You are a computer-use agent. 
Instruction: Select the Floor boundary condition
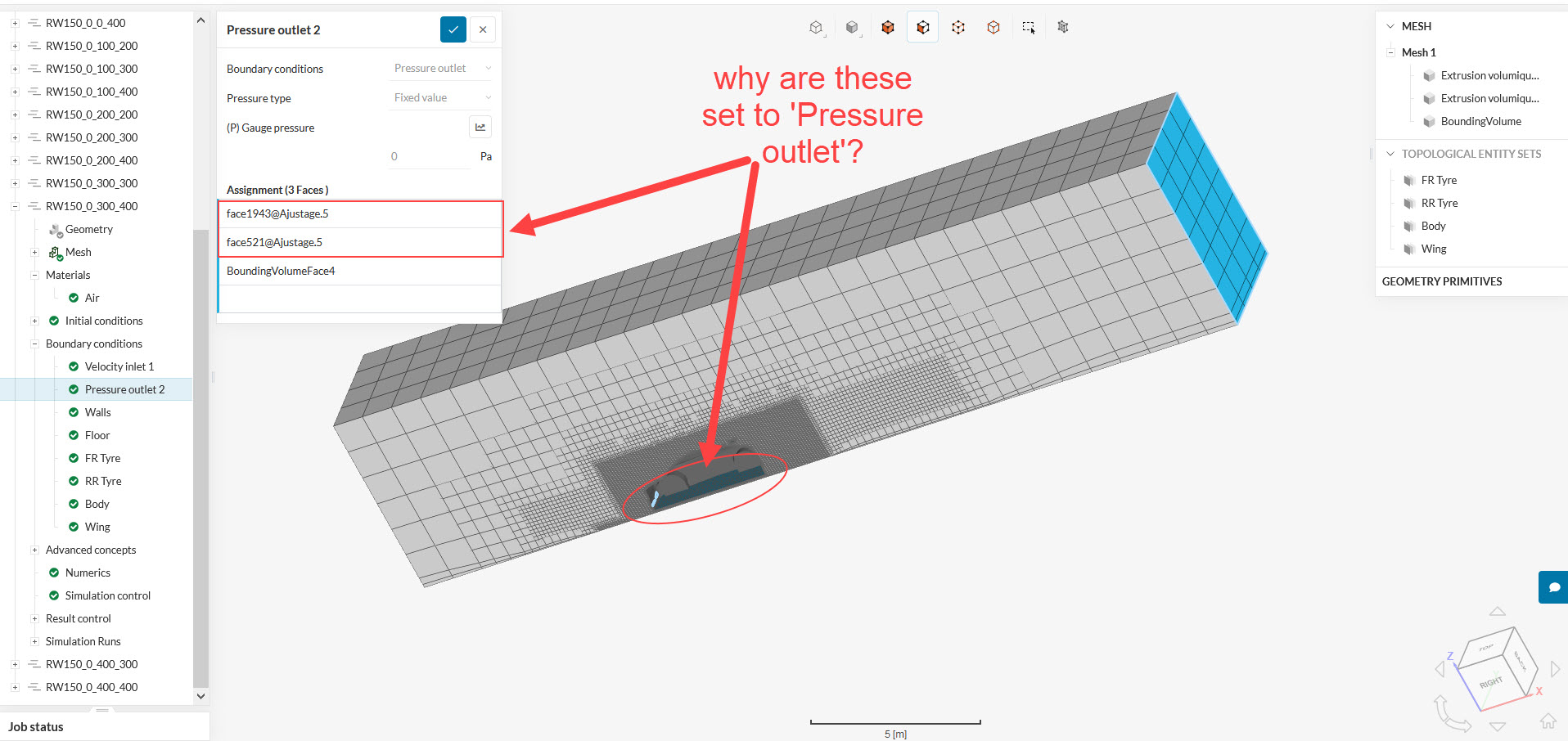[97, 435]
